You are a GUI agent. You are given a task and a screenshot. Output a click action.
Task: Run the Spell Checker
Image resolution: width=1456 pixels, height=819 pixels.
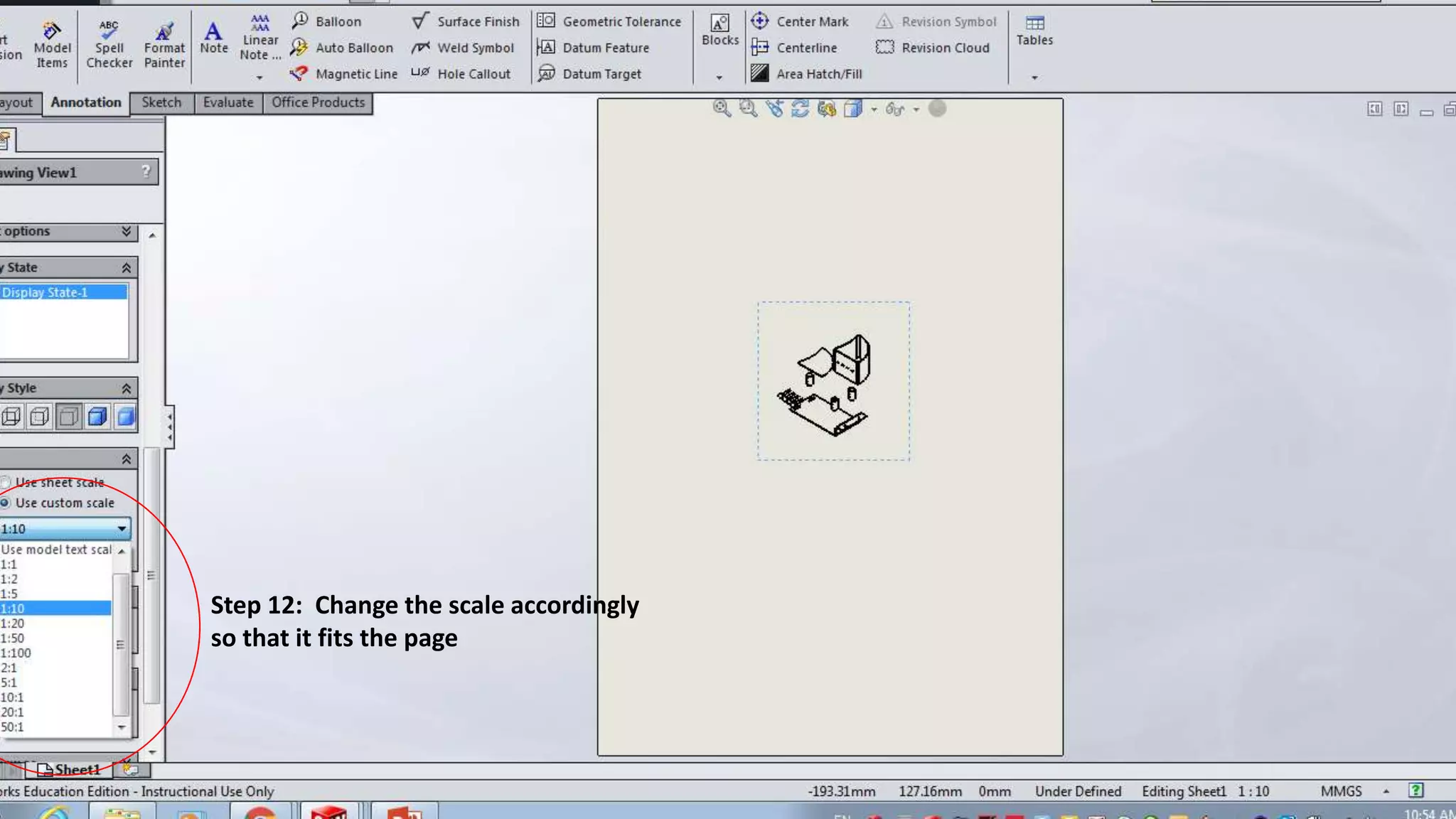click(x=109, y=44)
